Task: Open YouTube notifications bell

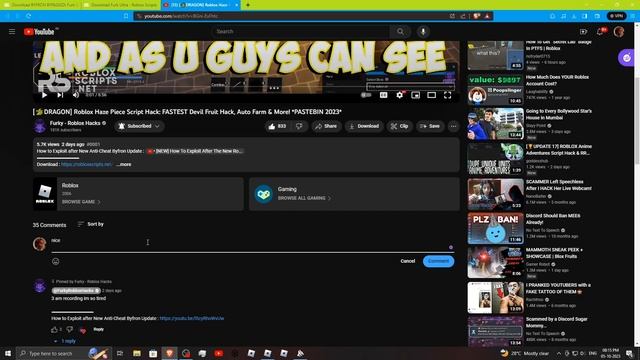Action: click(600, 31)
